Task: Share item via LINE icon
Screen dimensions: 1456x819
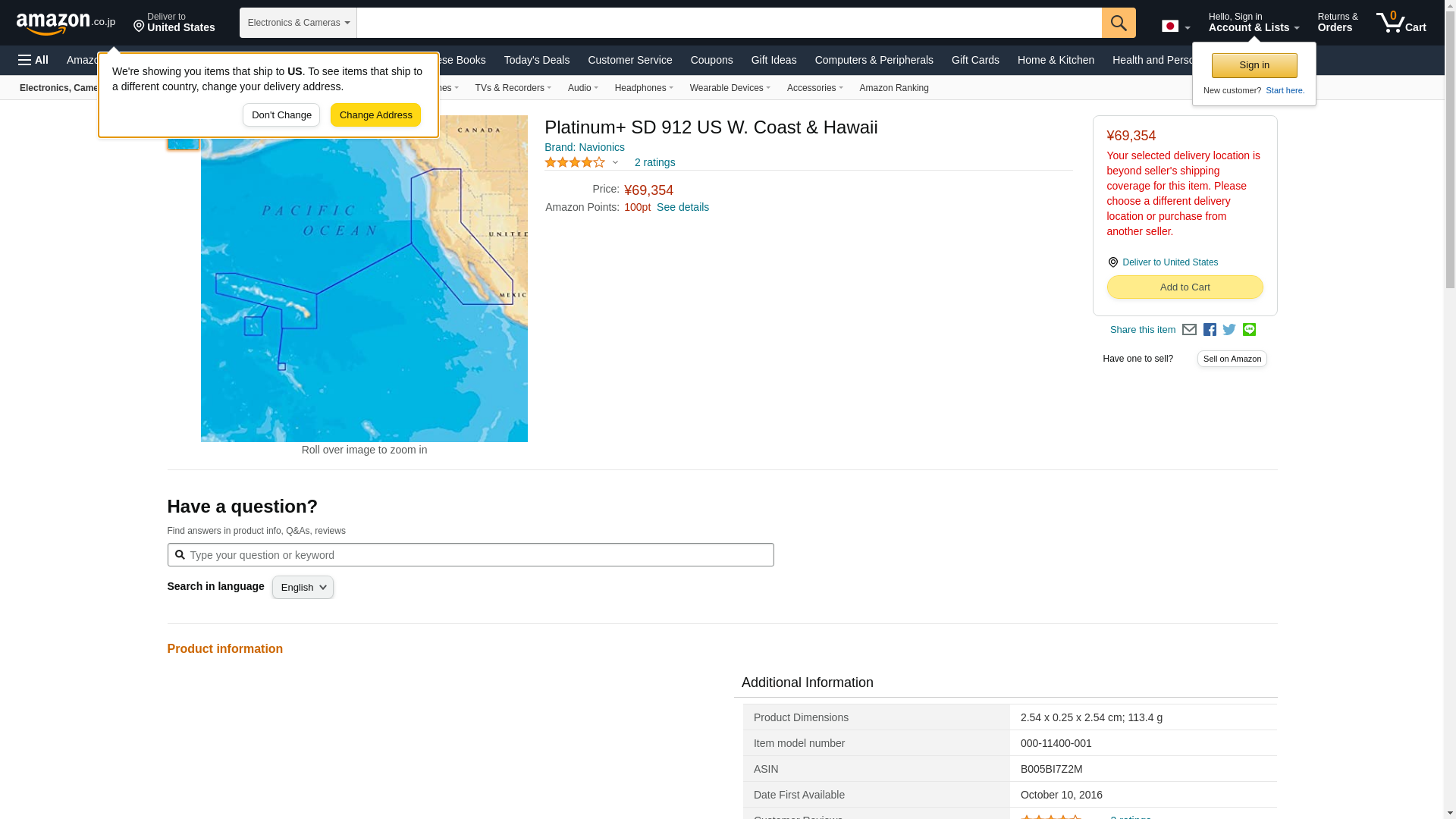Action: point(1249,330)
